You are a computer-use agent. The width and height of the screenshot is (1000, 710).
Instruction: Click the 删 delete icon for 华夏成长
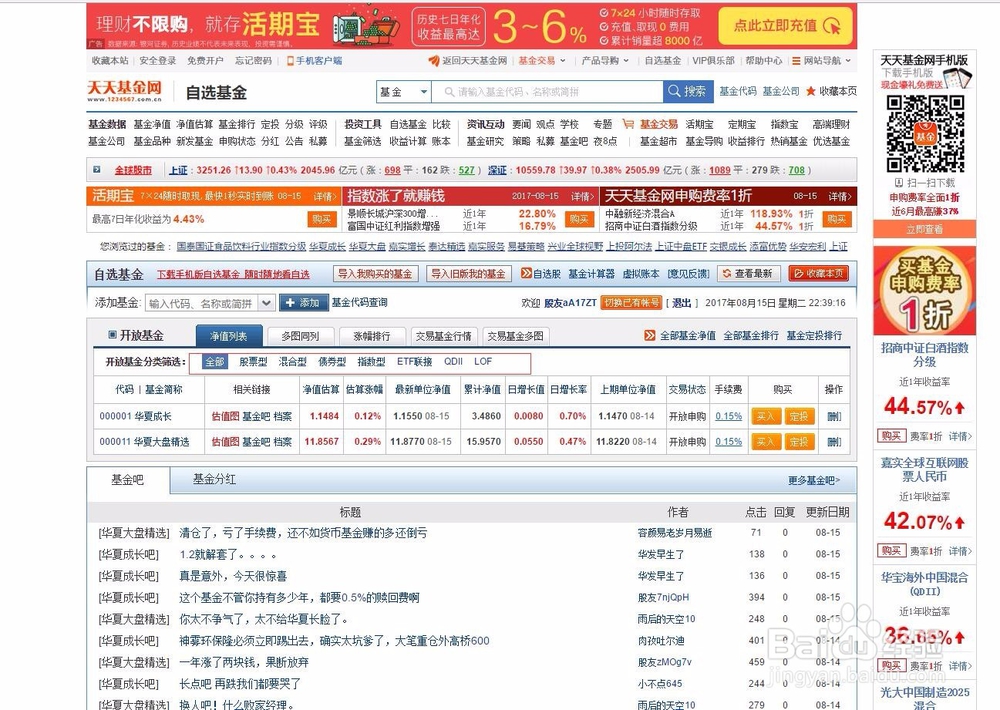(834, 416)
